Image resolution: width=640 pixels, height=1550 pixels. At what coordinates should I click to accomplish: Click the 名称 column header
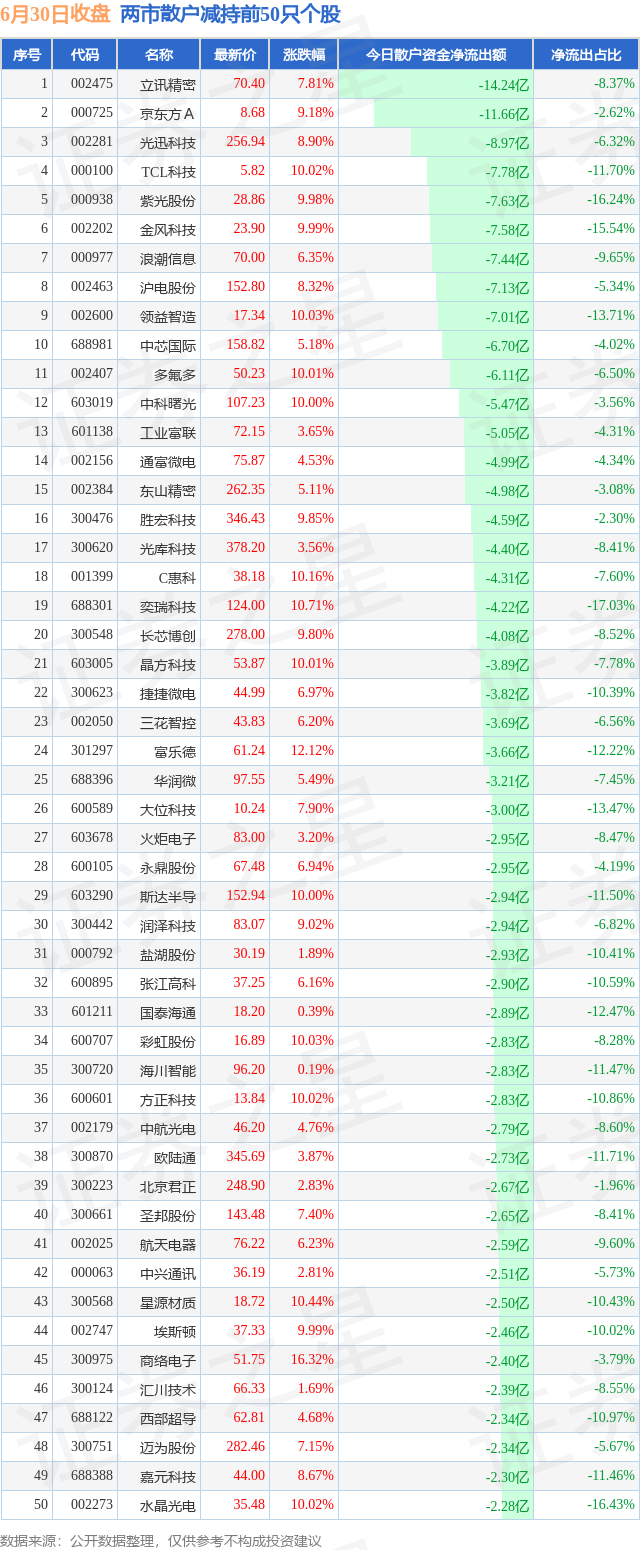(x=158, y=55)
